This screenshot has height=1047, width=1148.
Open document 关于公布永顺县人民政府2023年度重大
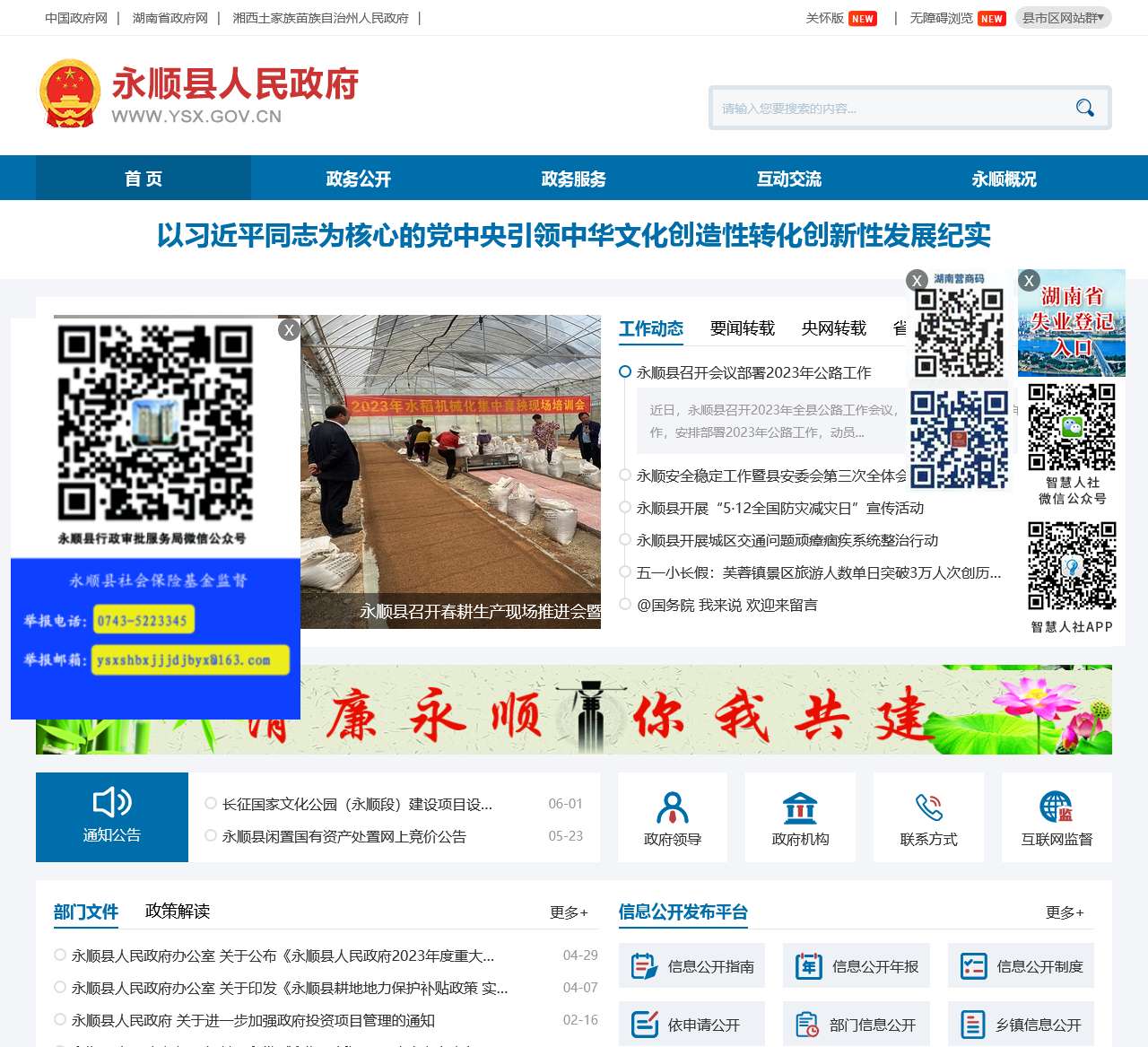283,955
